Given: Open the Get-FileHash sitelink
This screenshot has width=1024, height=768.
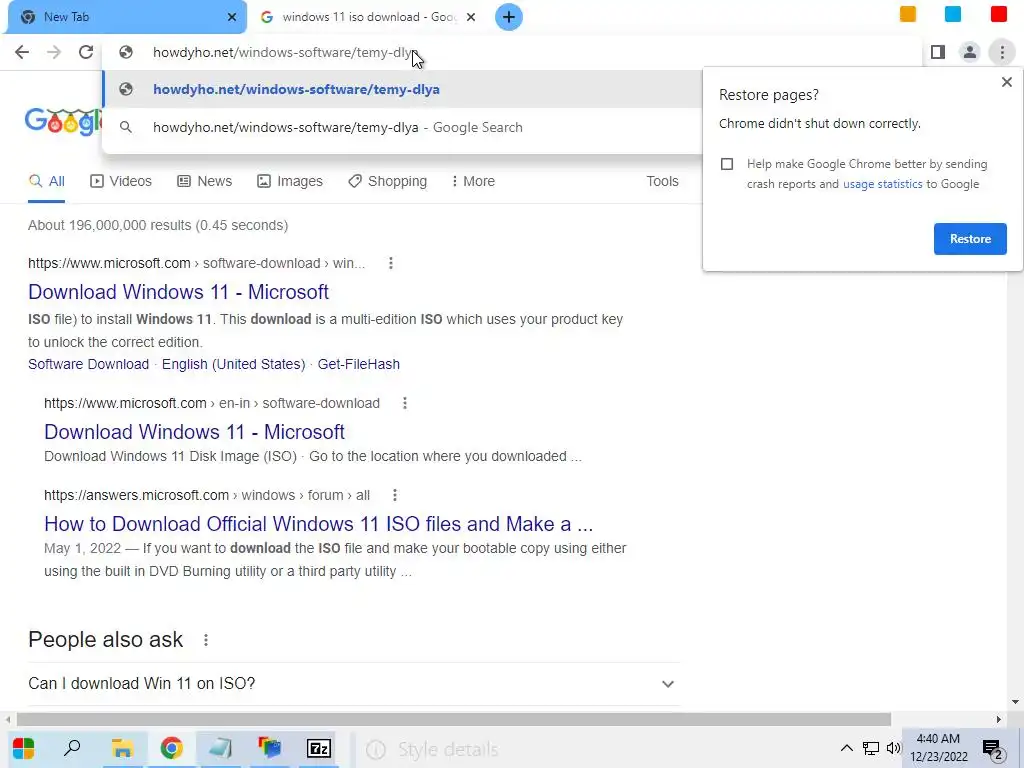Looking at the screenshot, I should [x=359, y=364].
